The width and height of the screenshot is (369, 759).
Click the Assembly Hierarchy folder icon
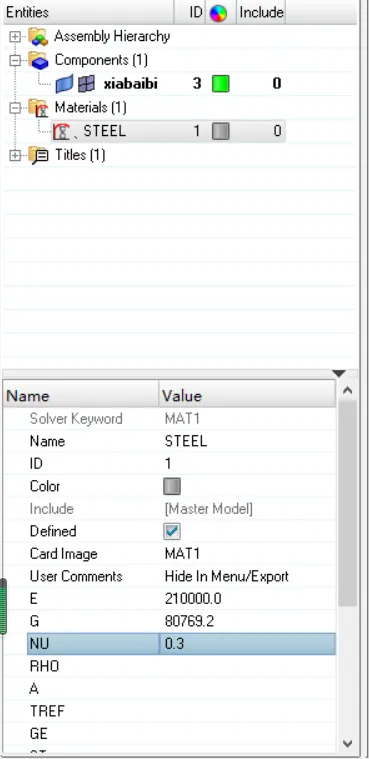pos(38,37)
